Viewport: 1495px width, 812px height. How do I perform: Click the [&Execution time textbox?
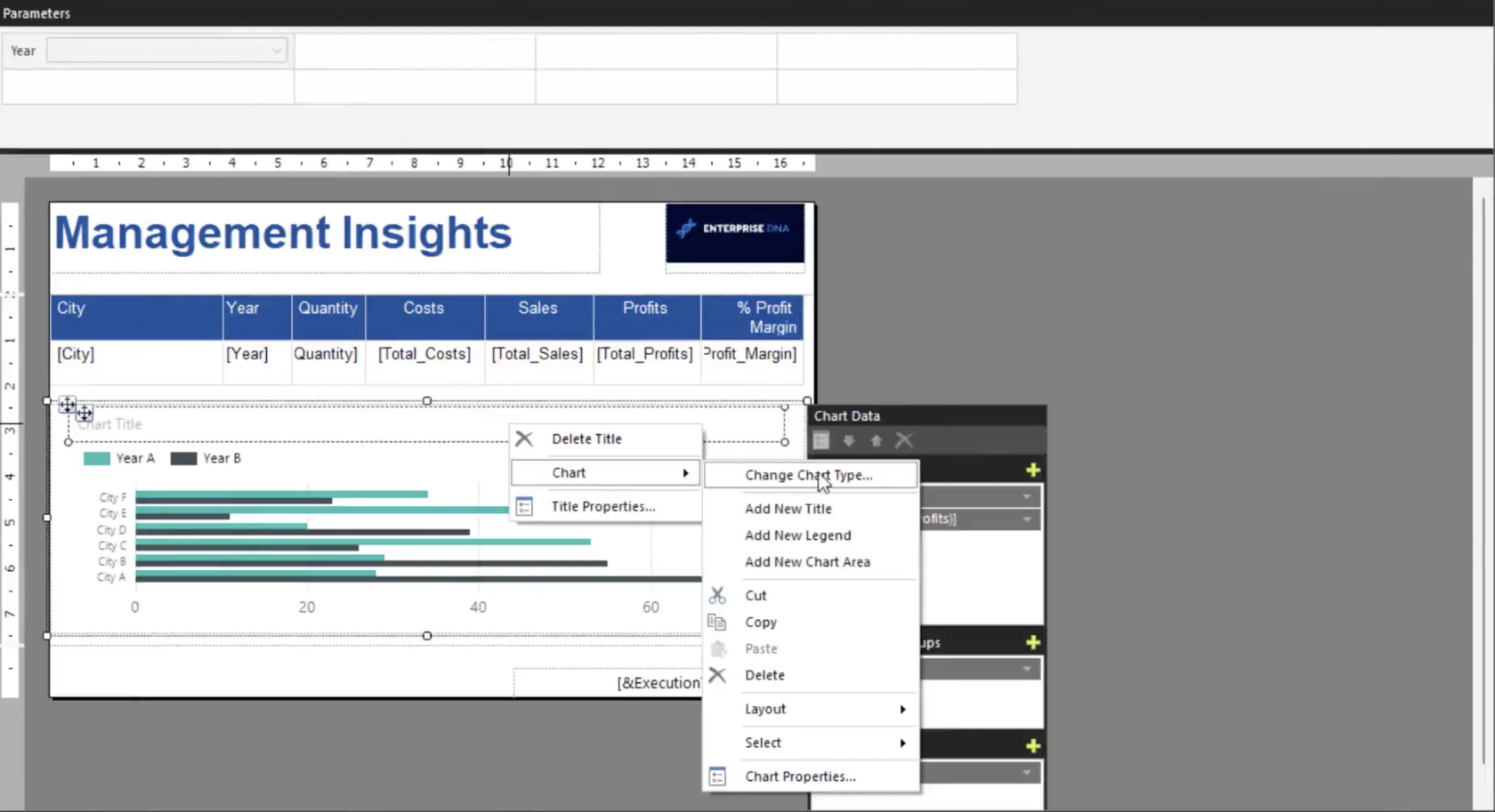pos(608,682)
